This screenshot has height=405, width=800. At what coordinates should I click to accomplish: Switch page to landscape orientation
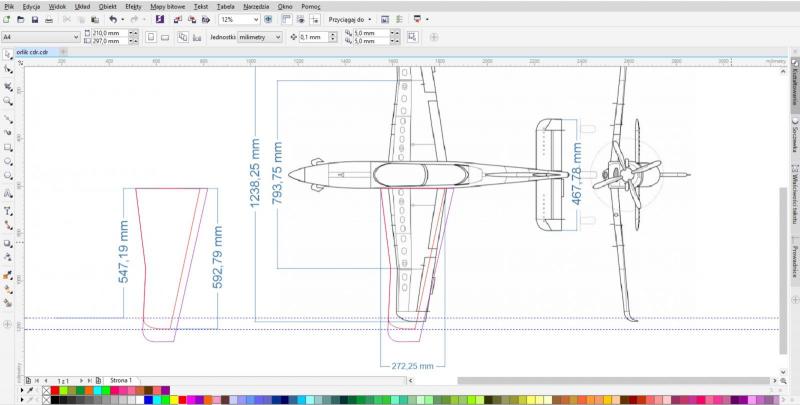pos(166,37)
